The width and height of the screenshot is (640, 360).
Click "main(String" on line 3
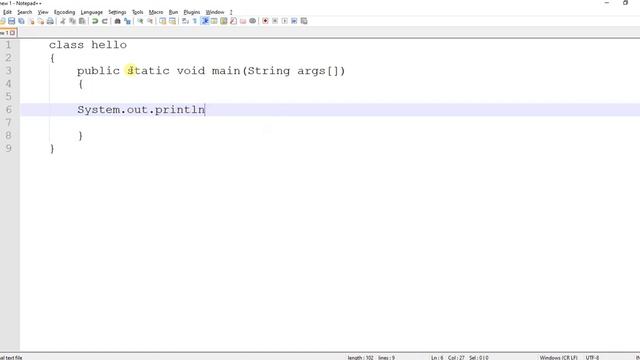251,71
